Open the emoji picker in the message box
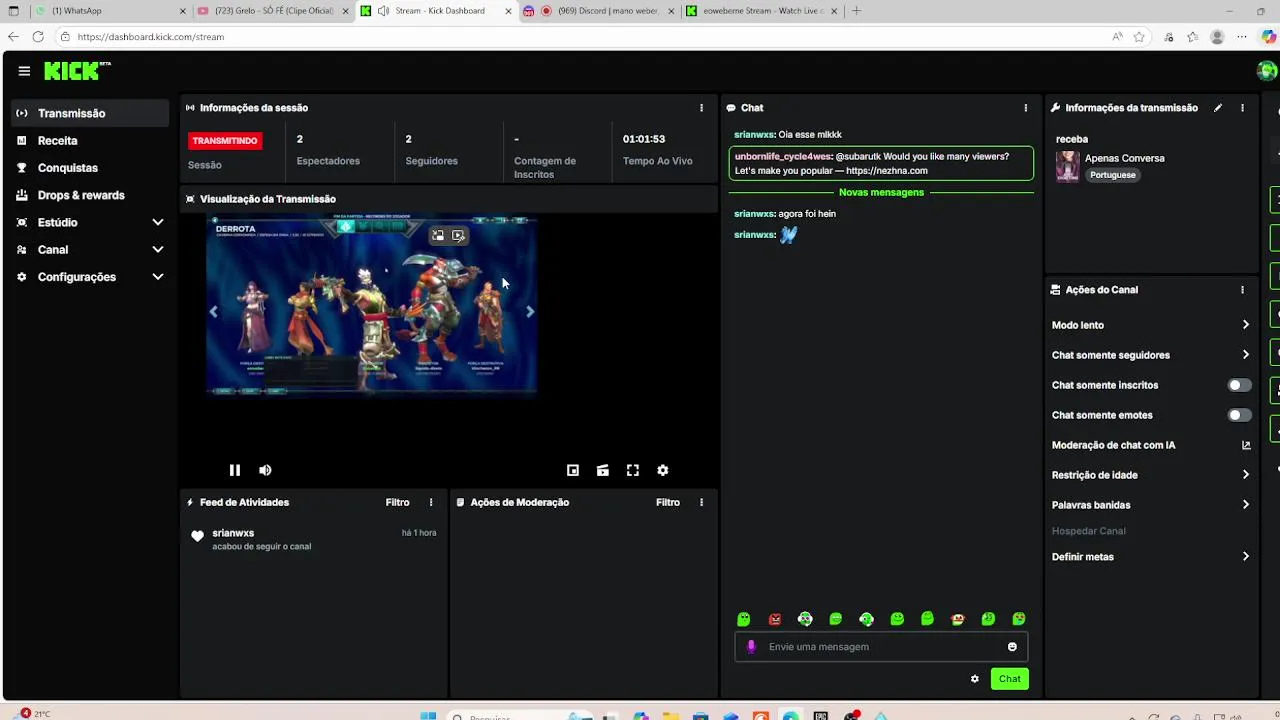Screen dimensions: 1280x720 pyautogui.click(x=1012, y=647)
